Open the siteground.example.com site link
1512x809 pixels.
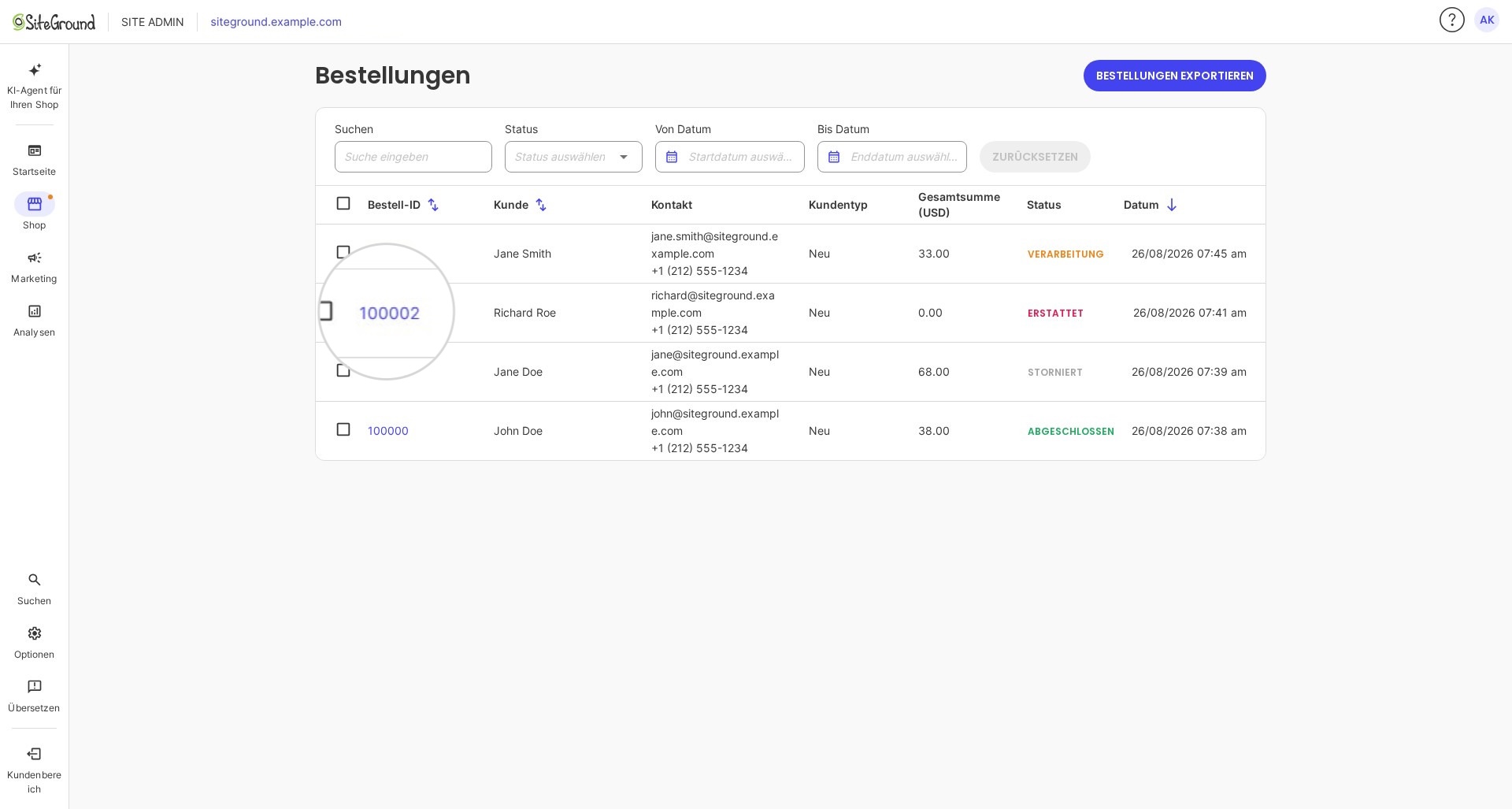(x=276, y=22)
